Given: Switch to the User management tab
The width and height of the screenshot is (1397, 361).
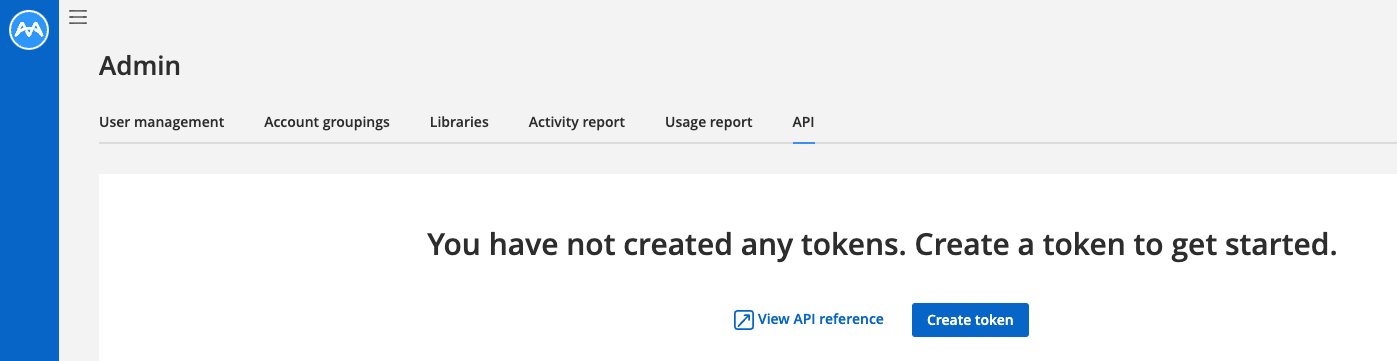Looking at the screenshot, I should (162, 122).
